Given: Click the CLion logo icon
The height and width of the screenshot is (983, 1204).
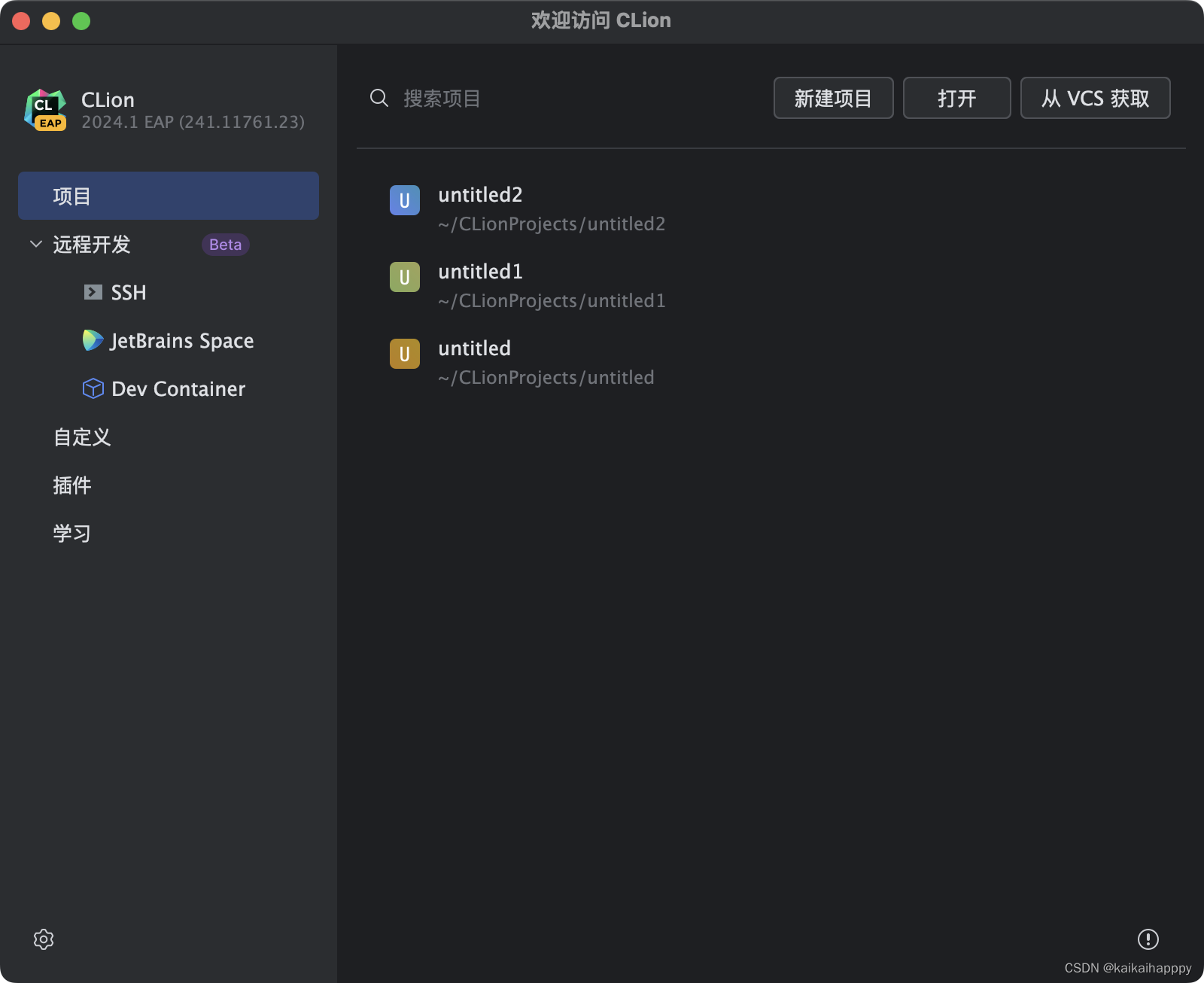Looking at the screenshot, I should (44, 109).
